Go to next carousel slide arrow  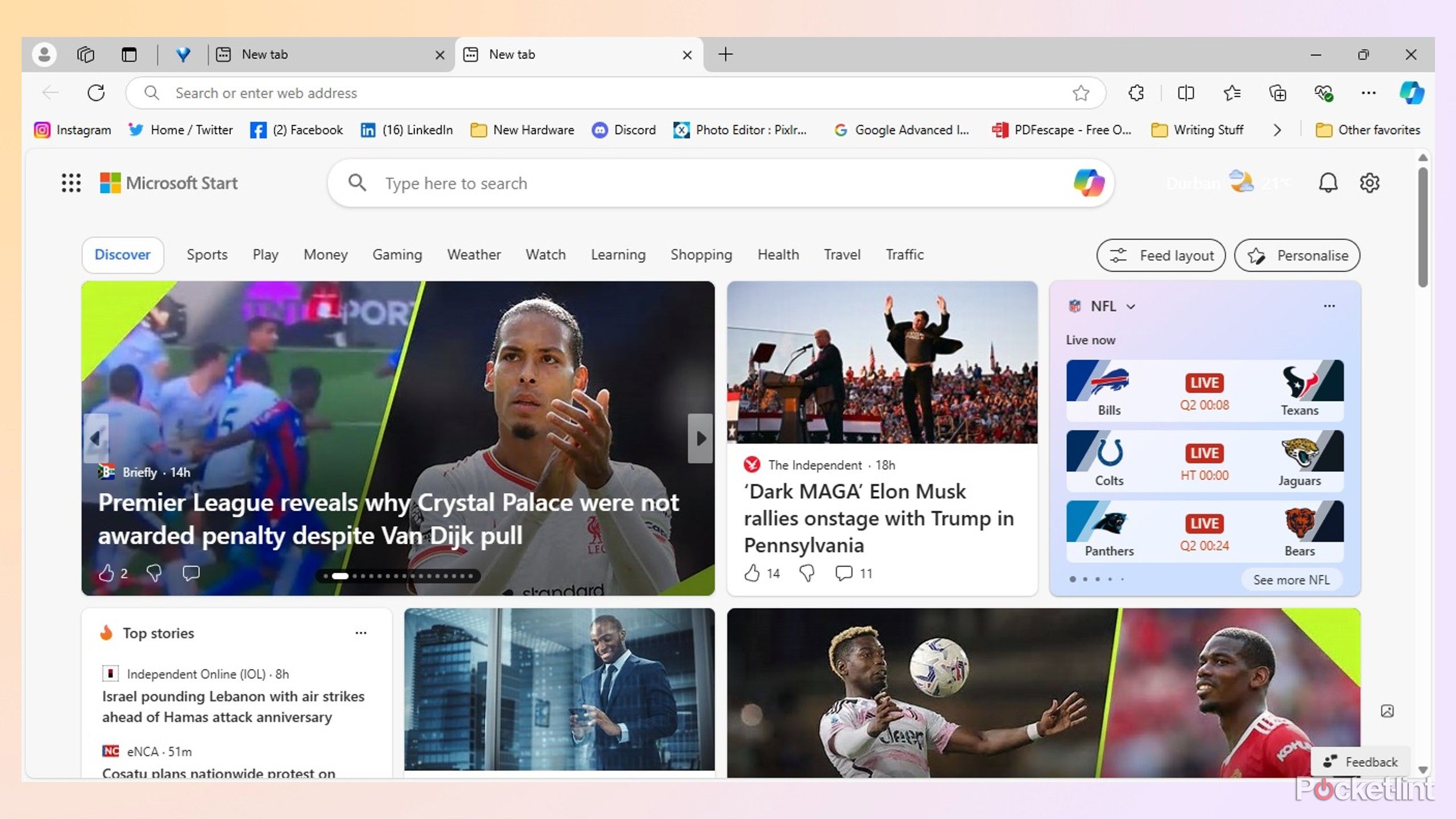pyautogui.click(x=701, y=438)
